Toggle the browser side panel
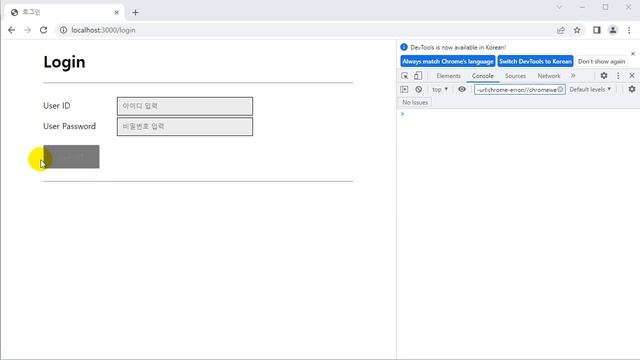Viewport: 640px width, 360px height. click(597, 30)
